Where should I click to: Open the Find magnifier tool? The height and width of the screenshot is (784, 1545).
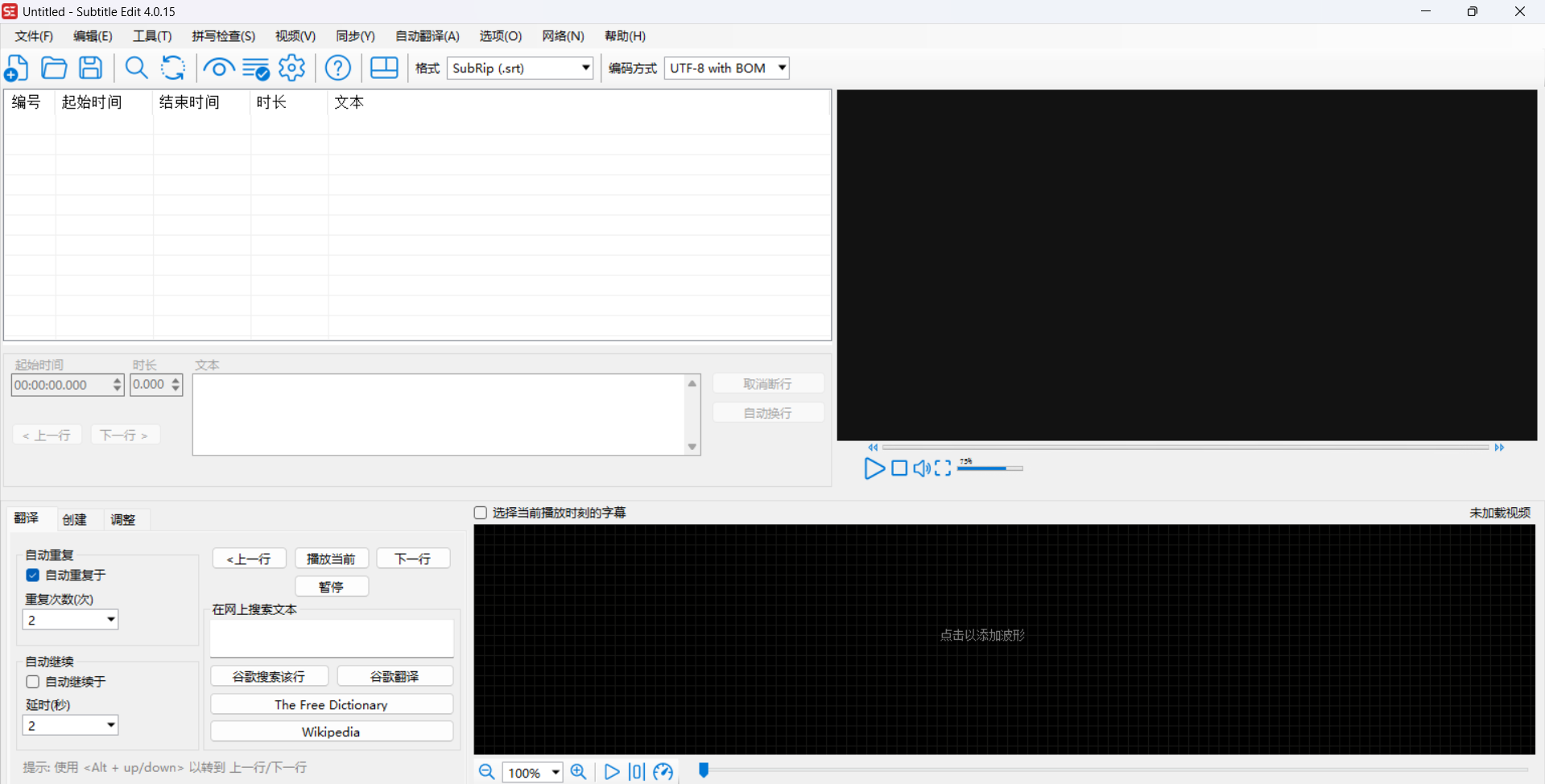click(136, 68)
